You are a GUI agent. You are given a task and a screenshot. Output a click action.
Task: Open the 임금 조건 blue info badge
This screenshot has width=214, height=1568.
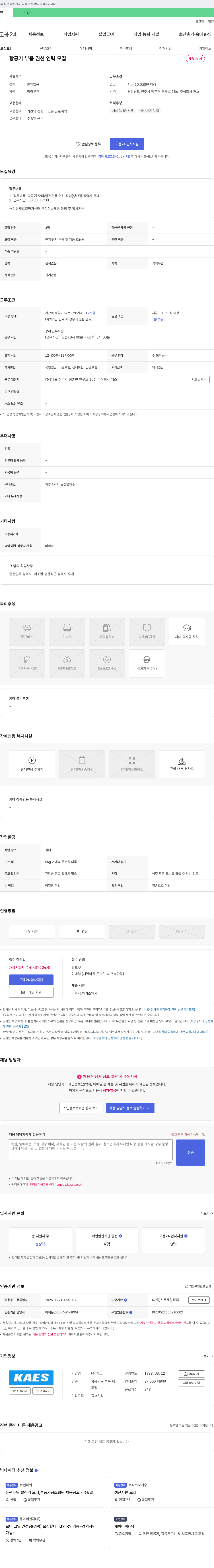pyautogui.click(x=158, y=320)
